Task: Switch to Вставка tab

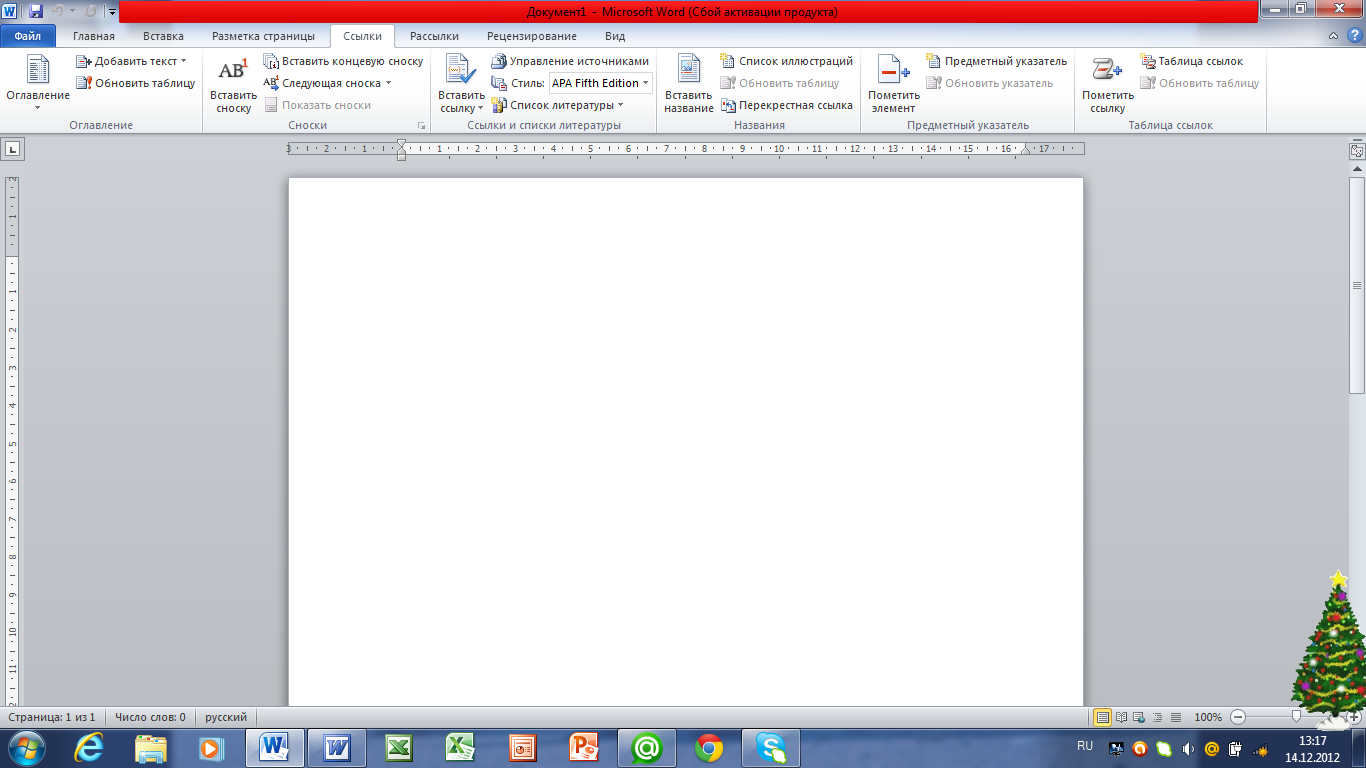Action: (x=163, y=36)
